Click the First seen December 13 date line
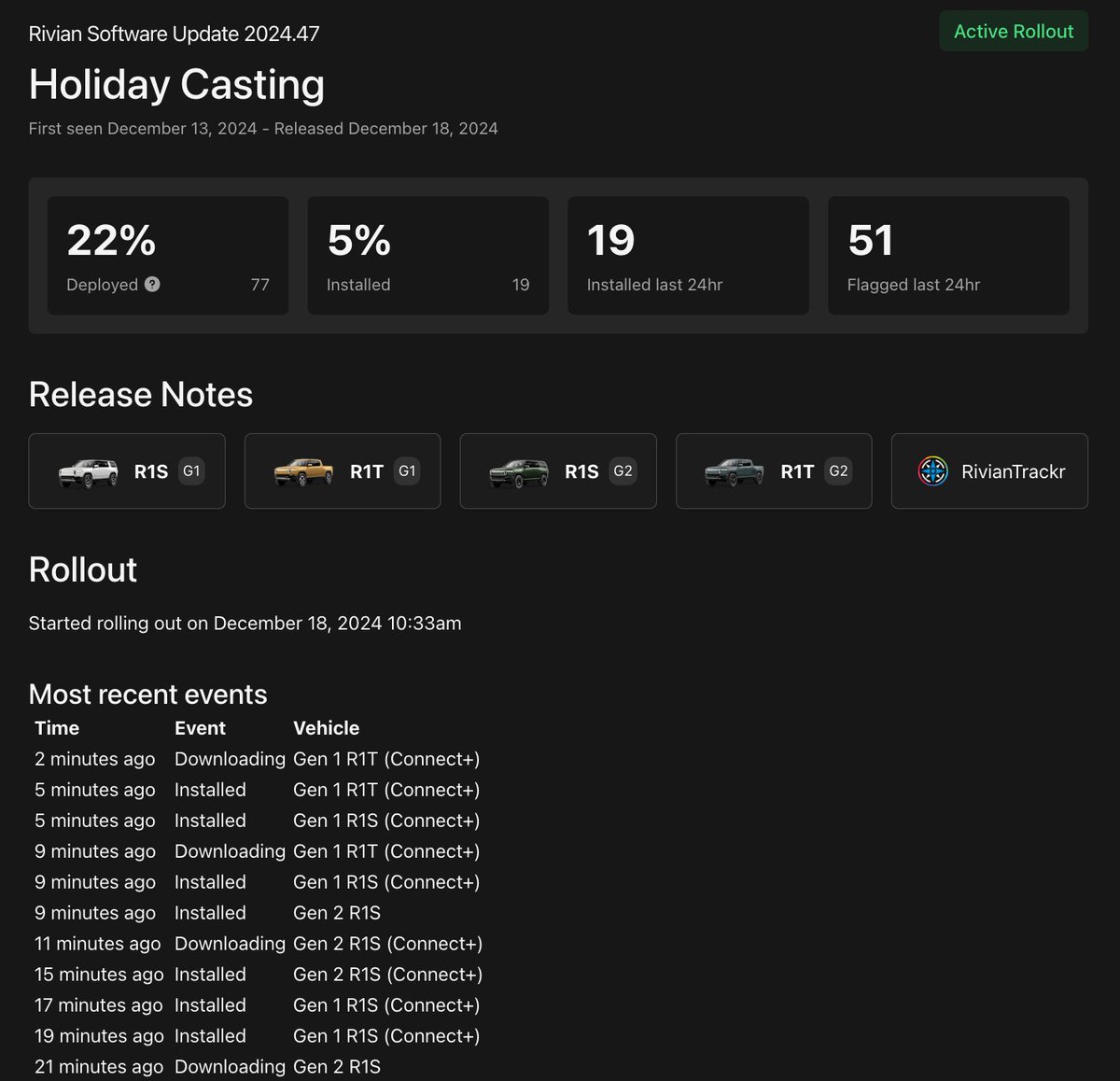Image resolution: width=1120 pixels, height=1081 pixels. click(263, 129)
